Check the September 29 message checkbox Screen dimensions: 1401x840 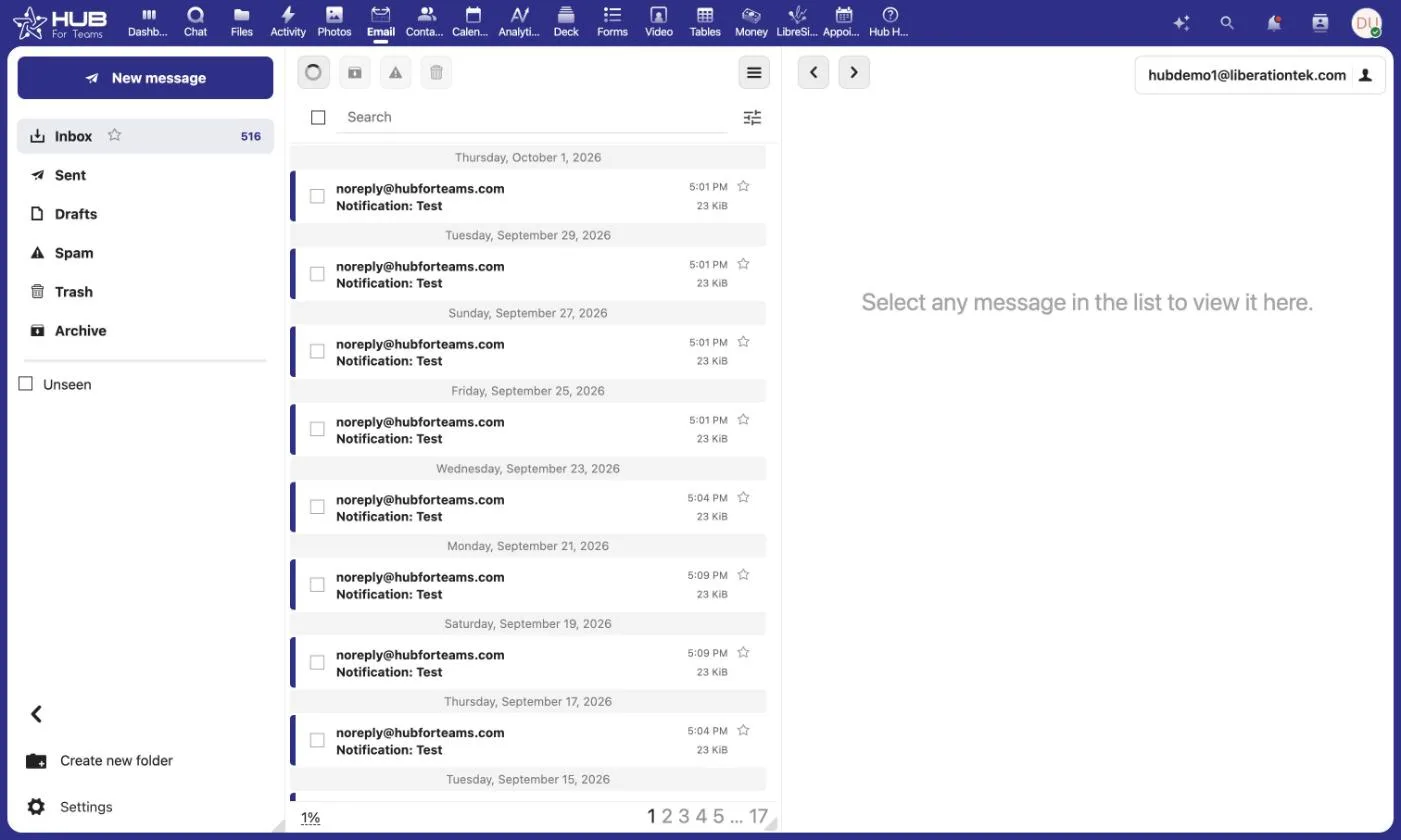pos(317,274)
